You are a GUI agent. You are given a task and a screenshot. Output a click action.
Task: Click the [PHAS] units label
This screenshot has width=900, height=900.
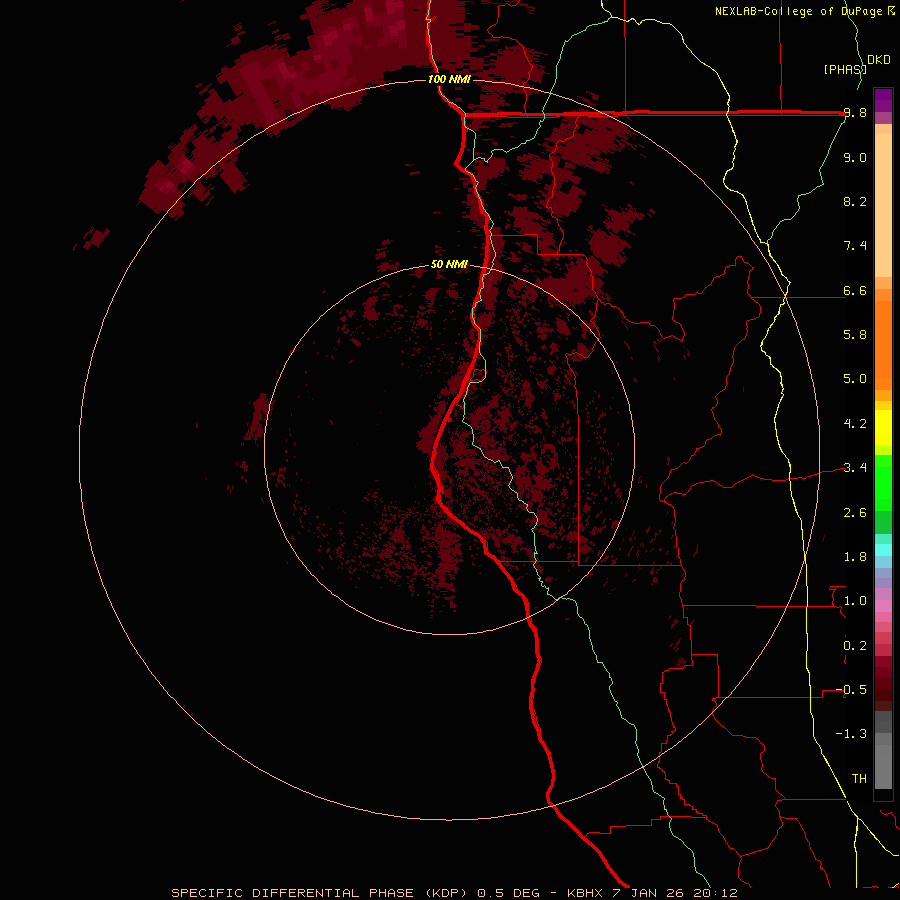(845, 69)
